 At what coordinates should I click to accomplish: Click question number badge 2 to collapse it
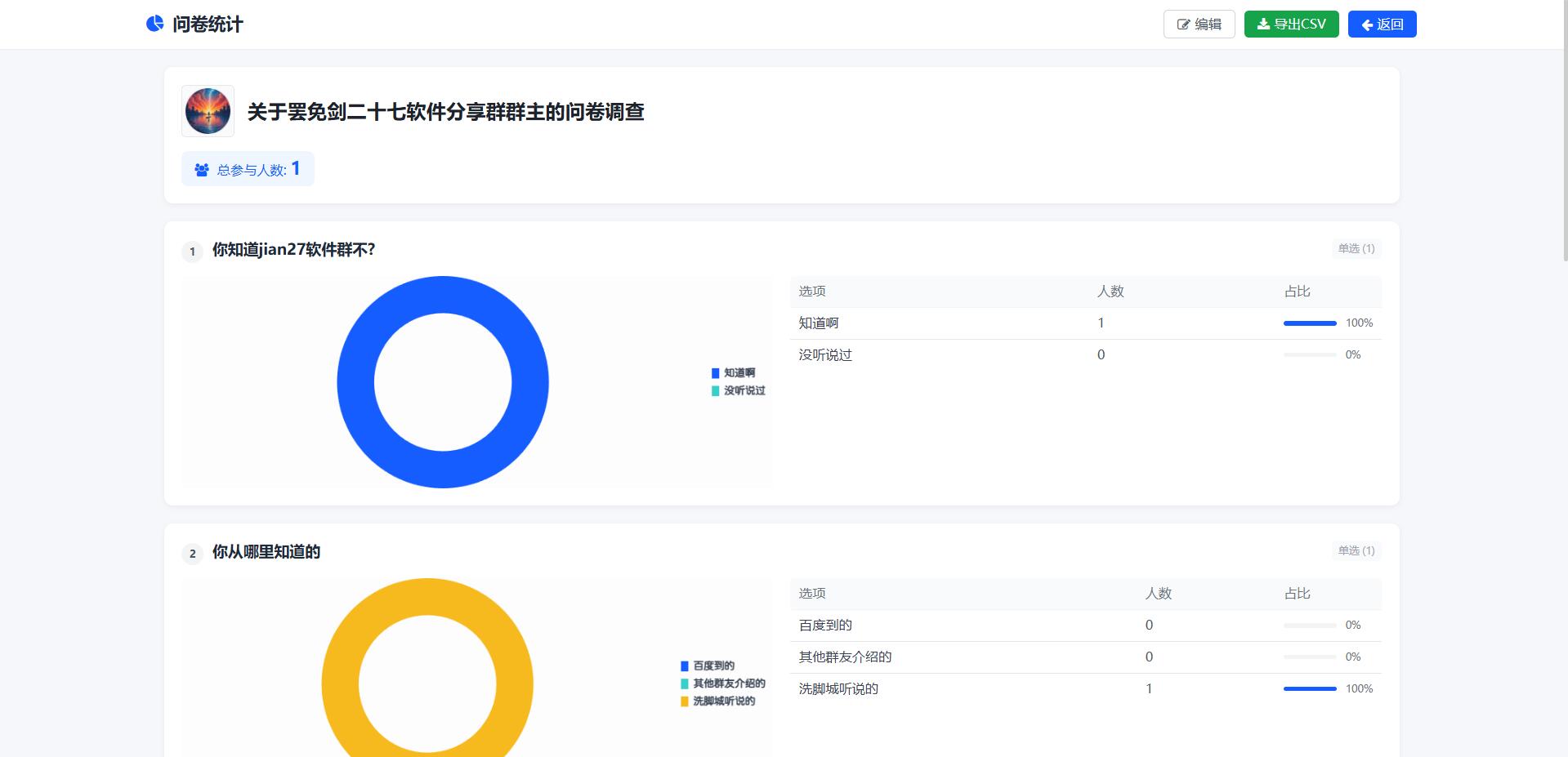pos(192,554)
